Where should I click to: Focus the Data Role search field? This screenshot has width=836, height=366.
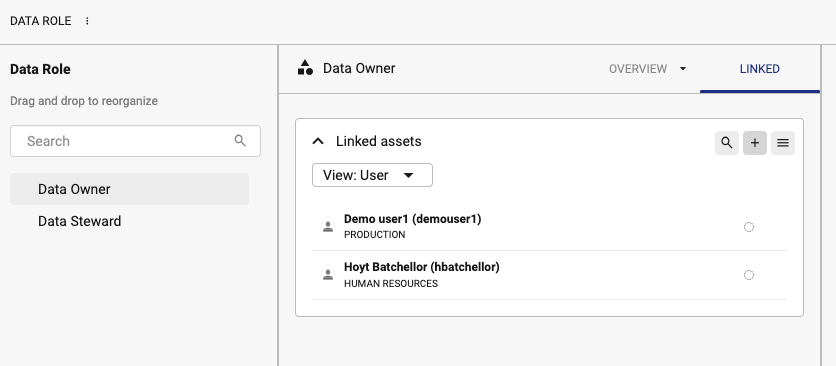[135, 141]
